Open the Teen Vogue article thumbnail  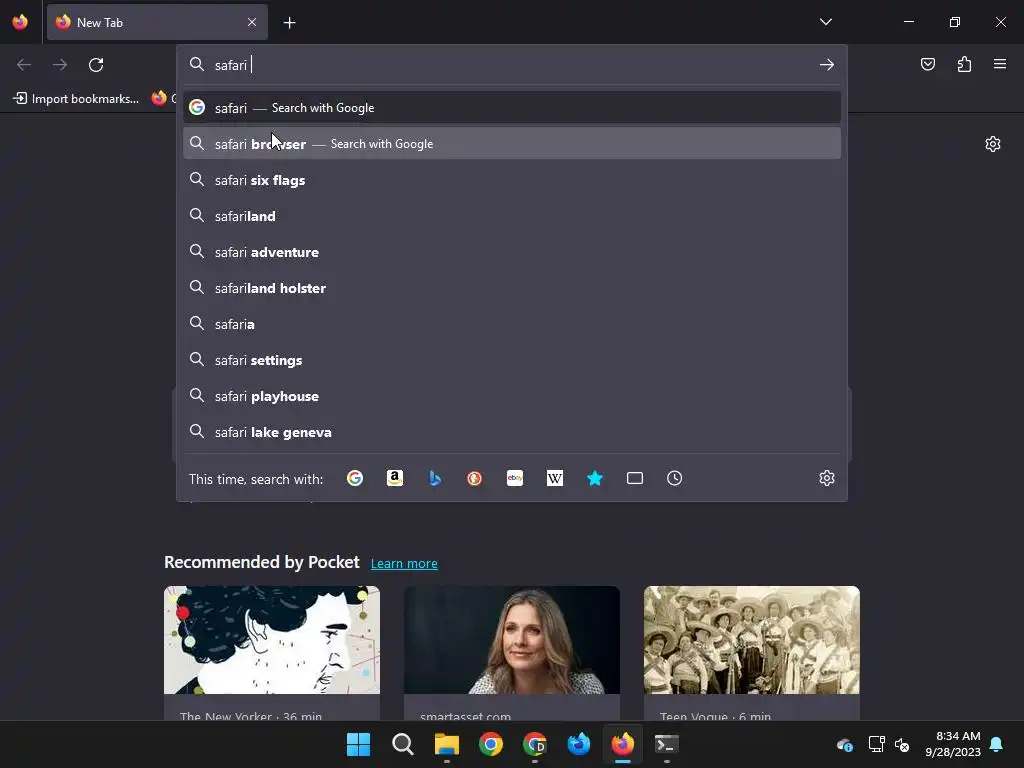(752, 640)
